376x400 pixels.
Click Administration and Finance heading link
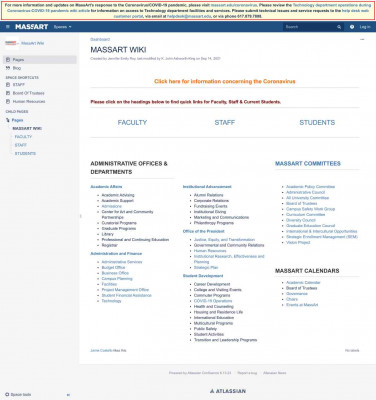(116, 254)
